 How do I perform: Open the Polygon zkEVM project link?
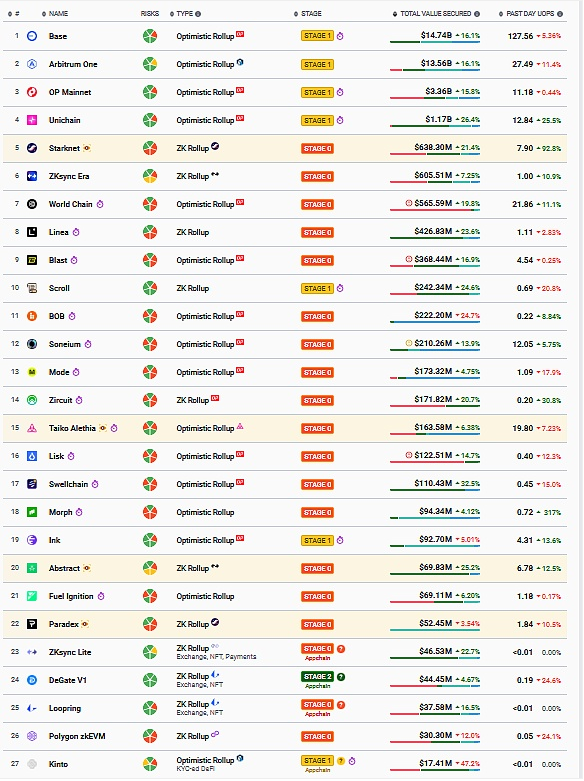click(77, 736)
